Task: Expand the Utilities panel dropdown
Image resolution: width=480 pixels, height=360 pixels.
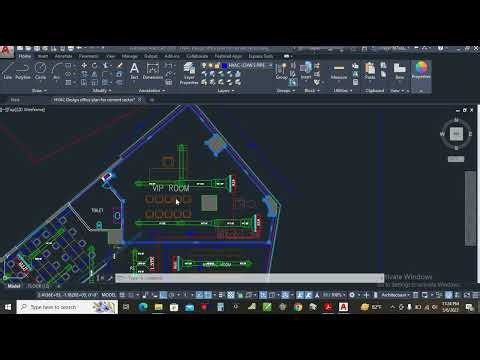Action: pyautogui.click(x=343, y=90)
